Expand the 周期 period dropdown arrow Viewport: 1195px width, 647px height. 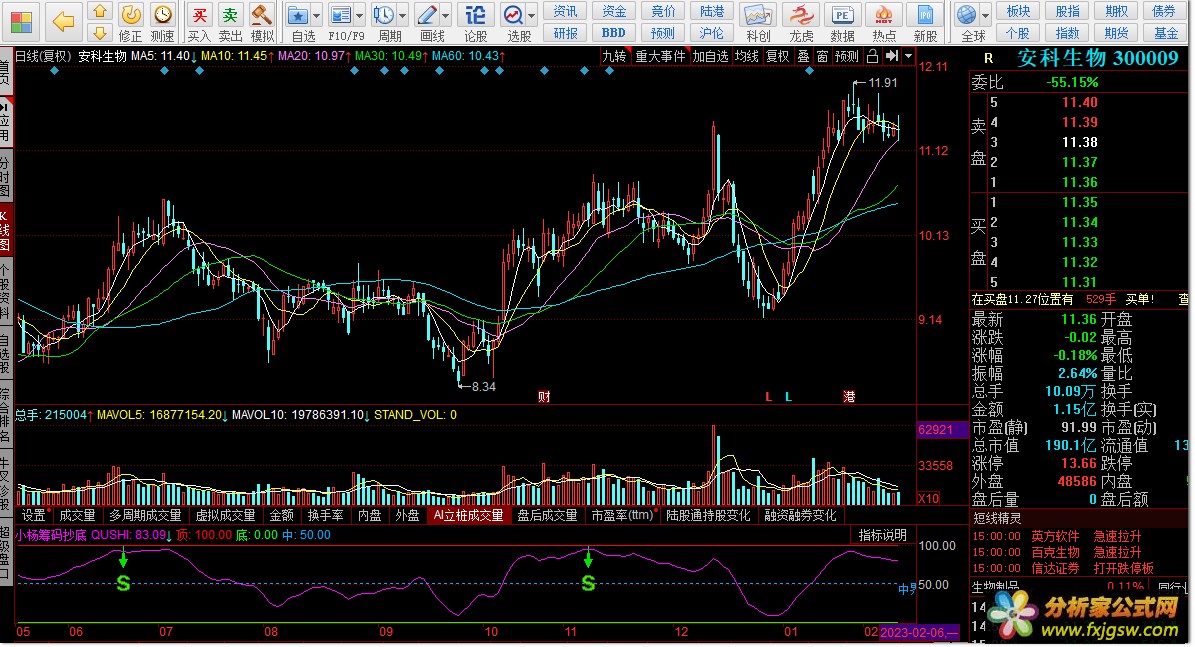[402, 15]
